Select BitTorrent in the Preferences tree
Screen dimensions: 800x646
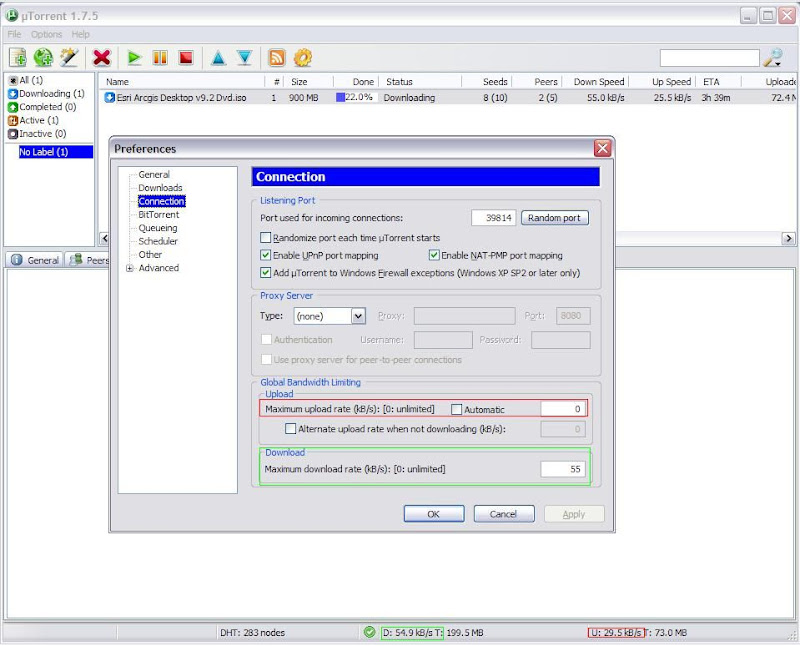pos(159,215)
